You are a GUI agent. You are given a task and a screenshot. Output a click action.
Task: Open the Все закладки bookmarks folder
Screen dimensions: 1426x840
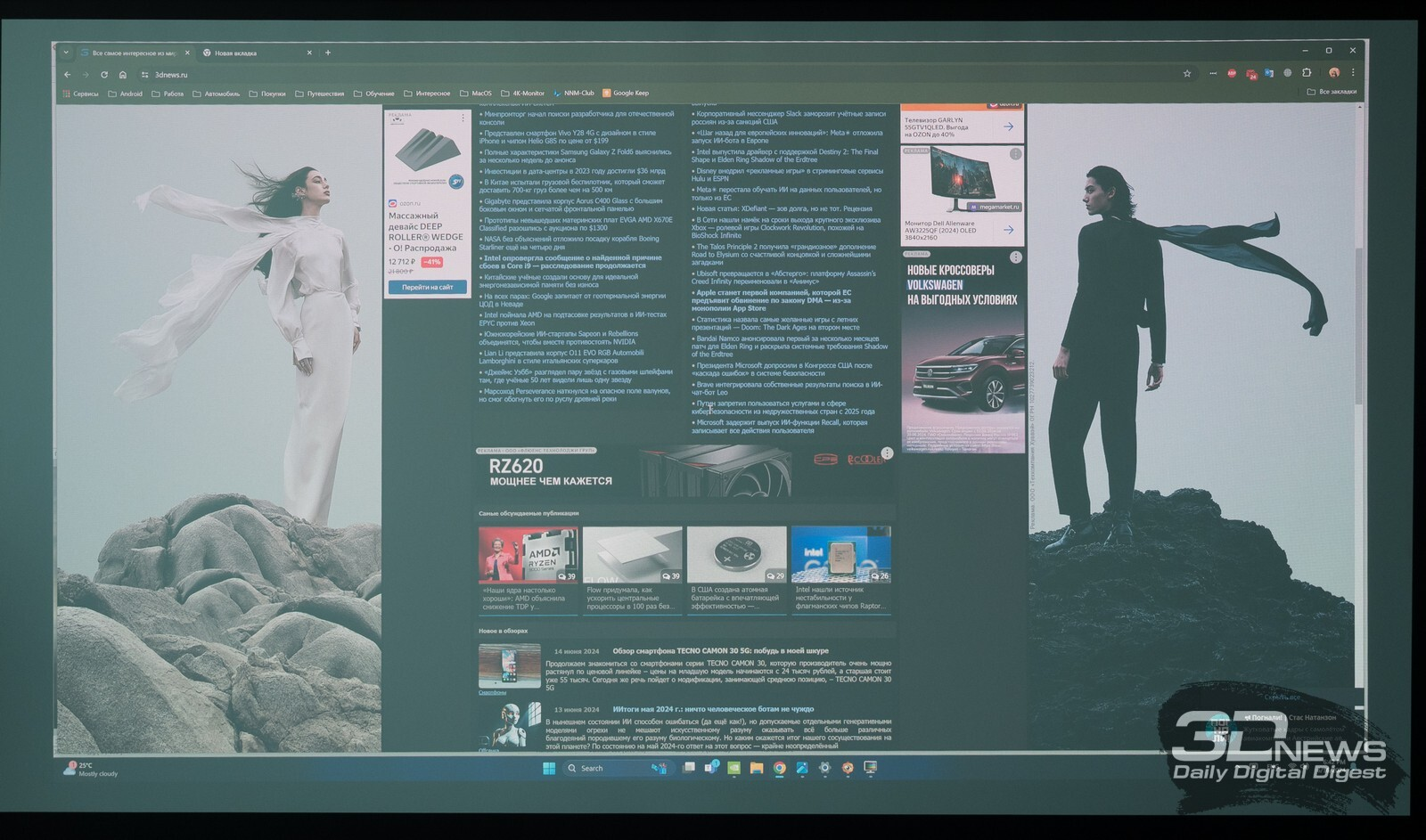coord(1332,92)
